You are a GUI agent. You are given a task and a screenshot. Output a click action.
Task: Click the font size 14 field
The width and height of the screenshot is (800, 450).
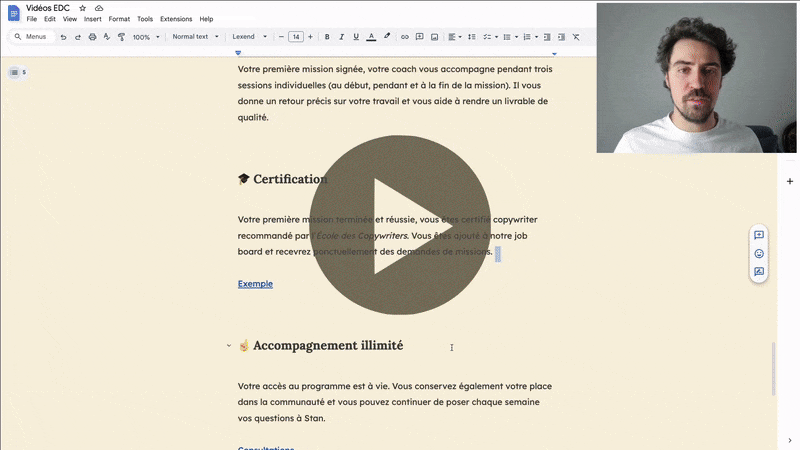tap(296, 37)
